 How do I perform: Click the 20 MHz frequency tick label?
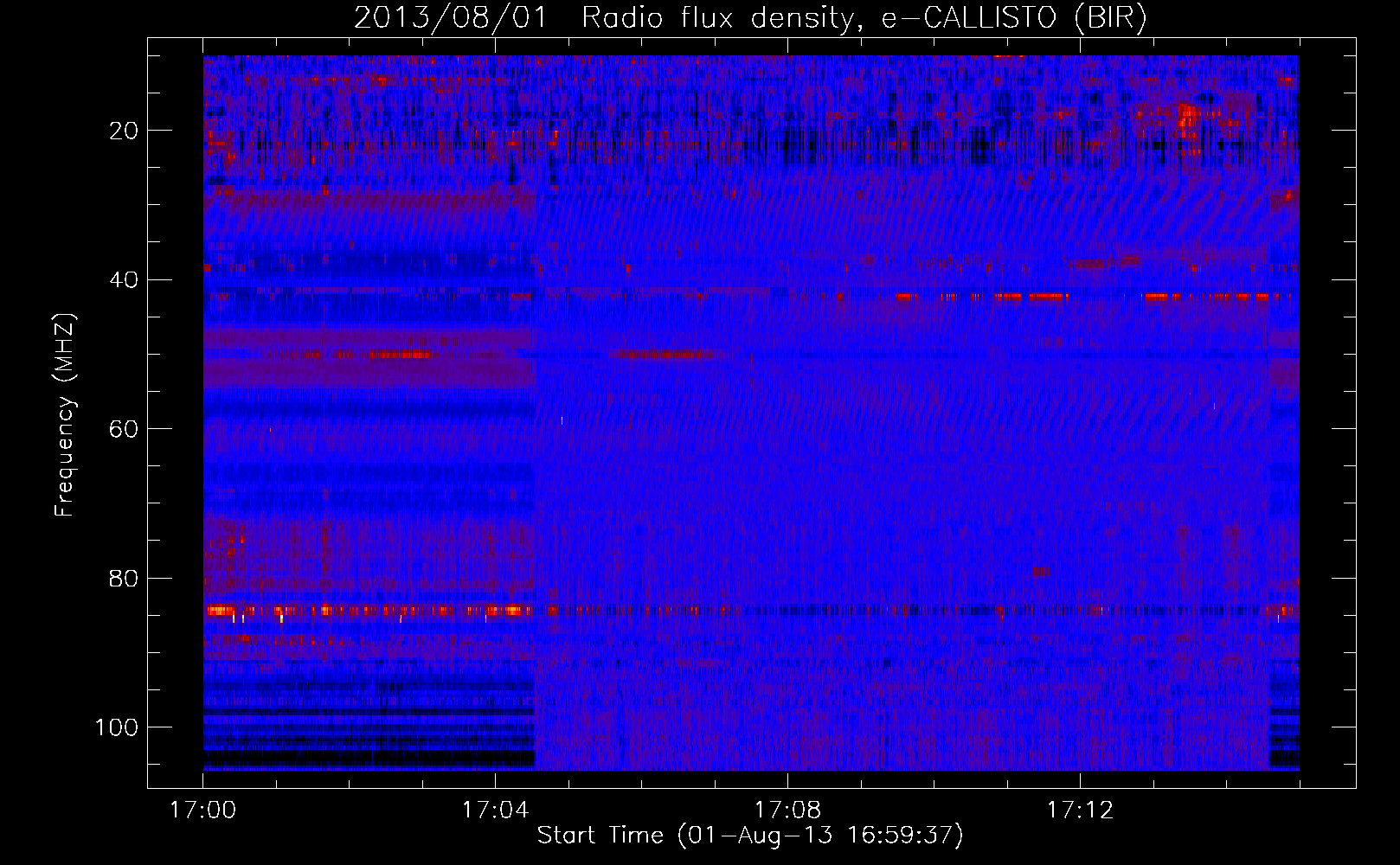125,131
